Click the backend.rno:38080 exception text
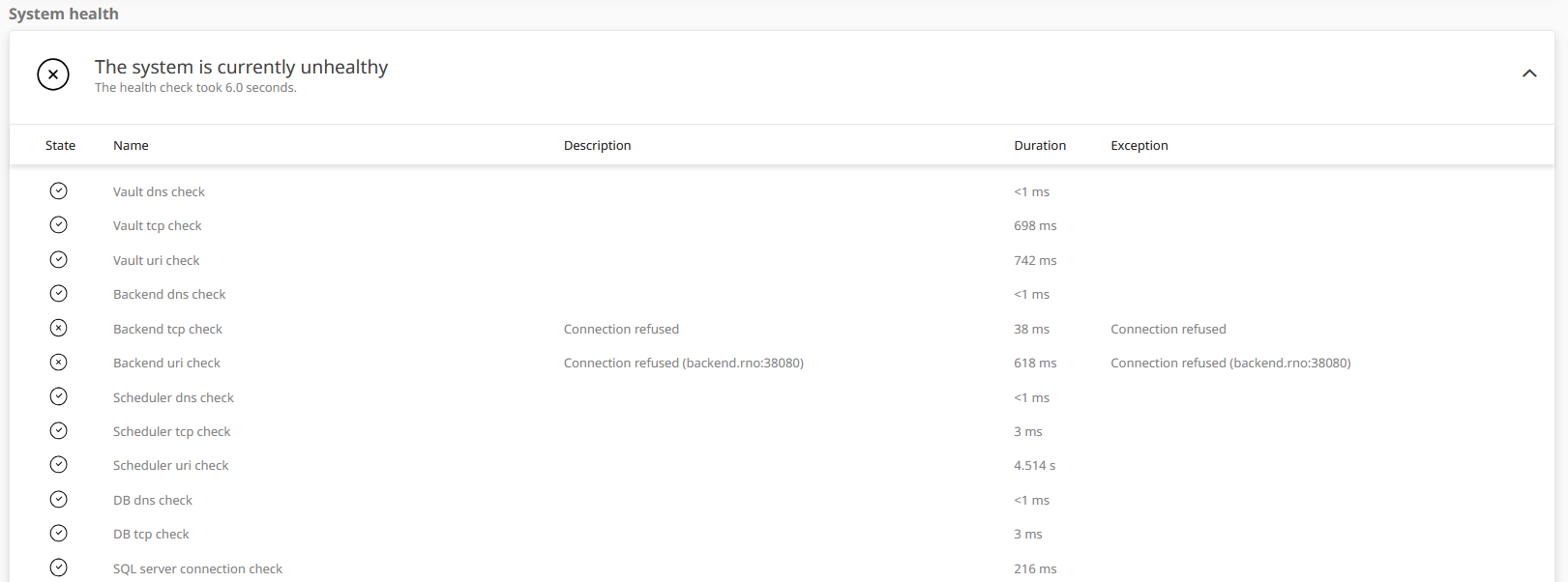Image resolution: width=1568 pixels, height=582 pixels. click(x=1229, y=364)
